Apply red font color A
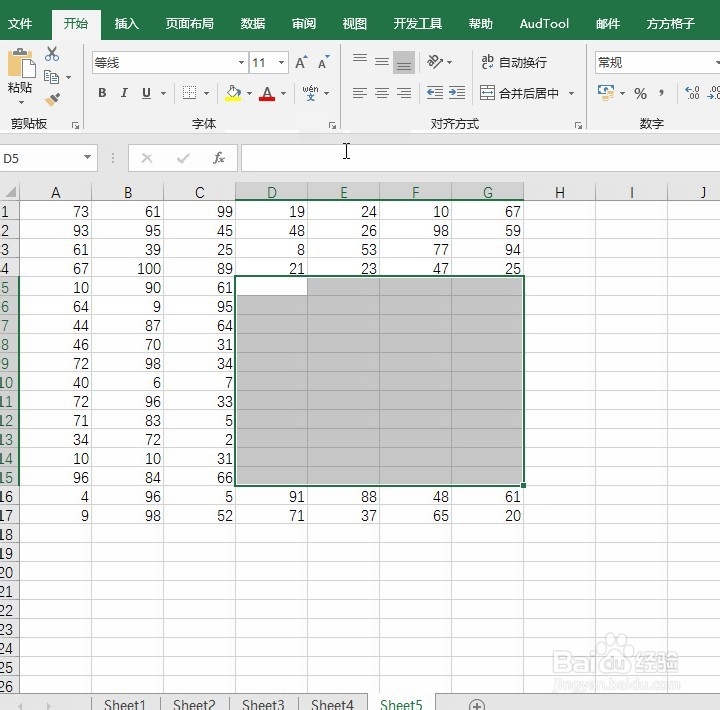The height and width of the screenshot is (710, 720). coord(267,93)
